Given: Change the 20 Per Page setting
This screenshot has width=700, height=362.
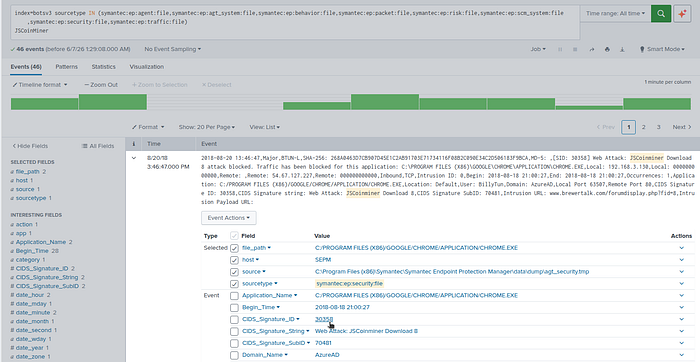Looking at the screenshot, I should 207,127.
